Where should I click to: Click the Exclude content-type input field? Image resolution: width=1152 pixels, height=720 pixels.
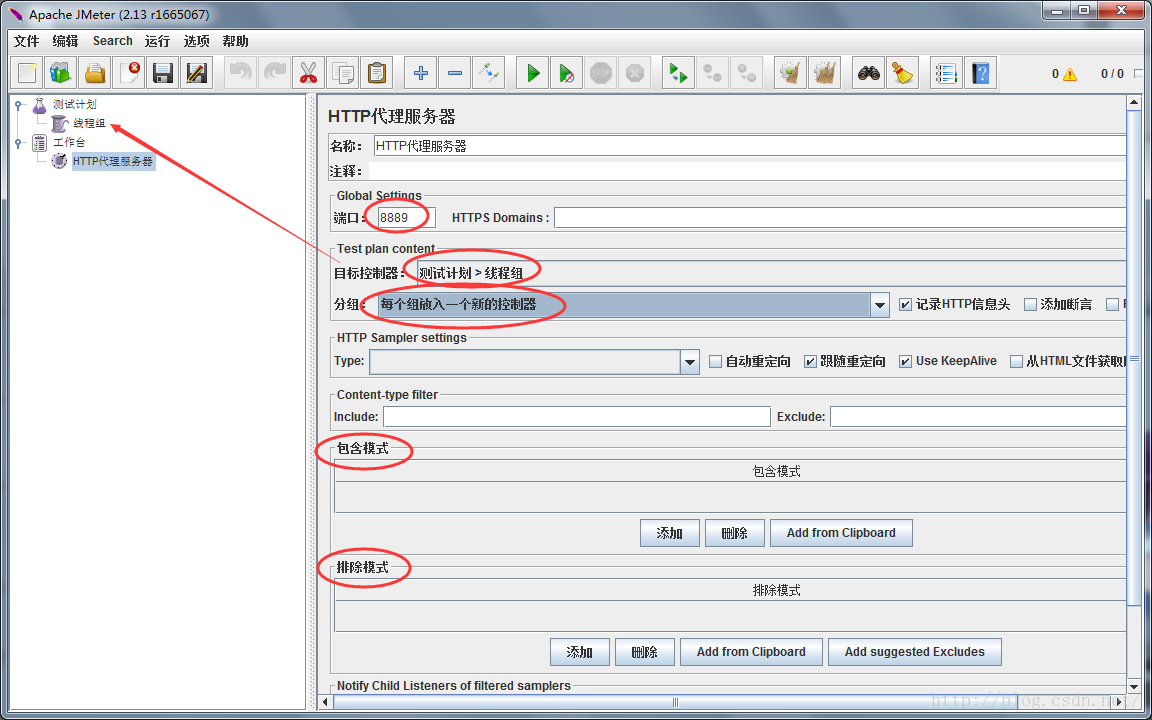979,417
